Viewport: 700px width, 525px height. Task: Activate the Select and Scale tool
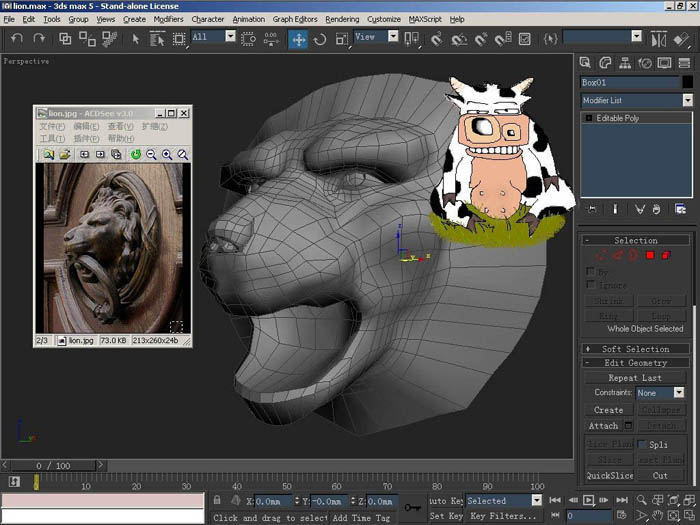342,39
